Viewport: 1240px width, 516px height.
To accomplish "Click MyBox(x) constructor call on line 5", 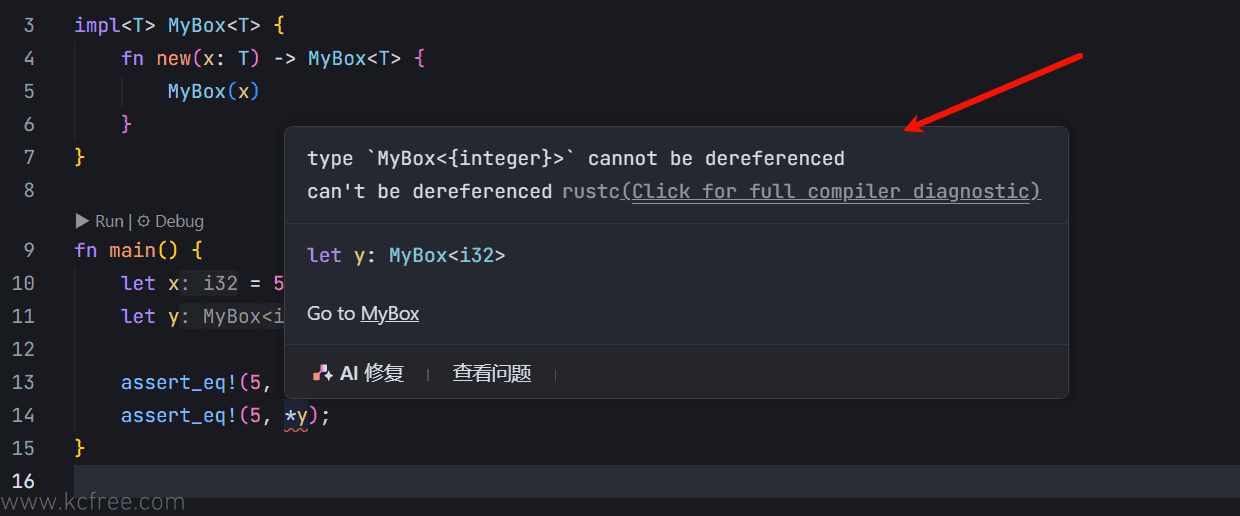I will pos(214,91).
